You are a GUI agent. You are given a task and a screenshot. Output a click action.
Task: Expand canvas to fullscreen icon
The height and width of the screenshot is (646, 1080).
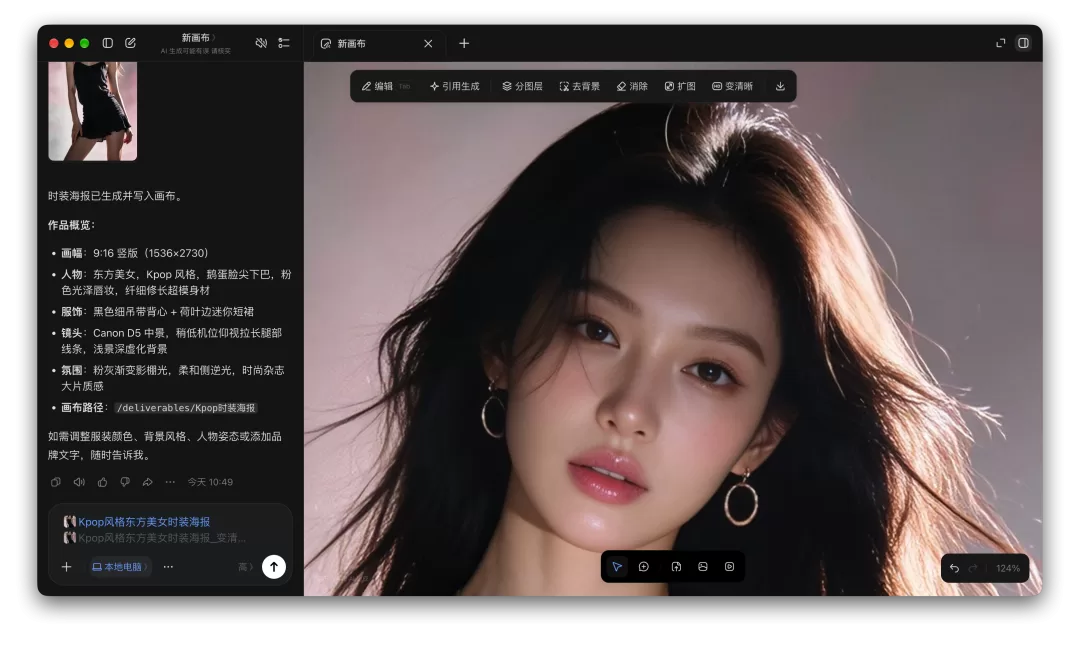pyautogui.click(x=1000, y=43)
